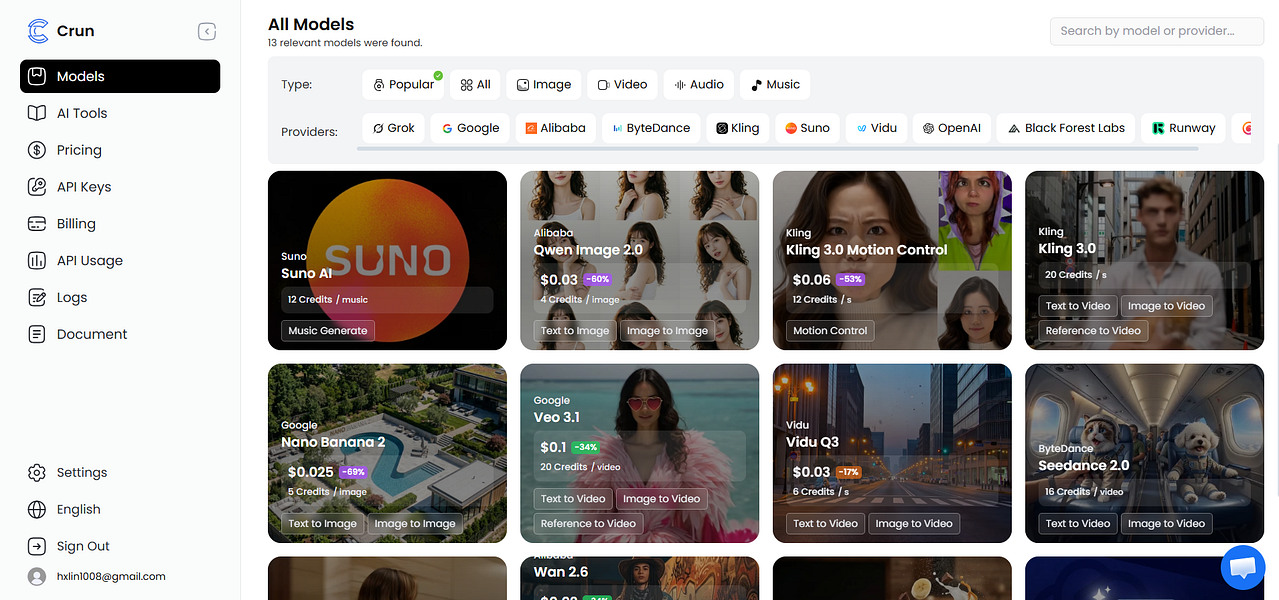Open the Suno AI model card

[x=387, y=260]
